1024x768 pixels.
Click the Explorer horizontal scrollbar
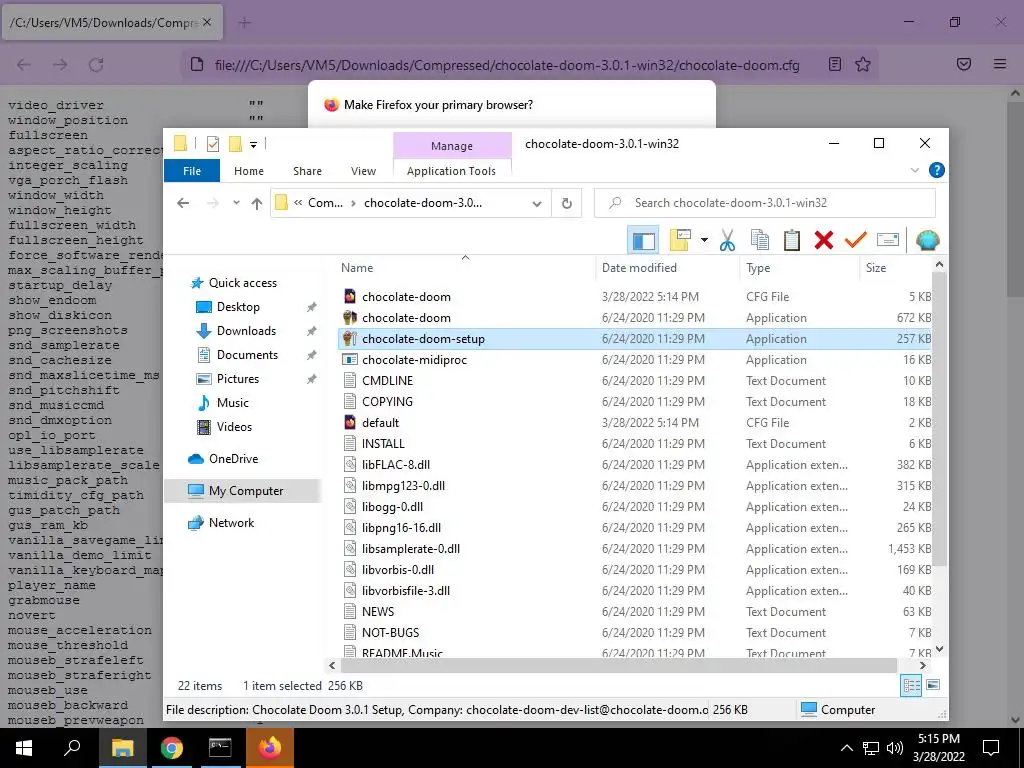point(618,665)
